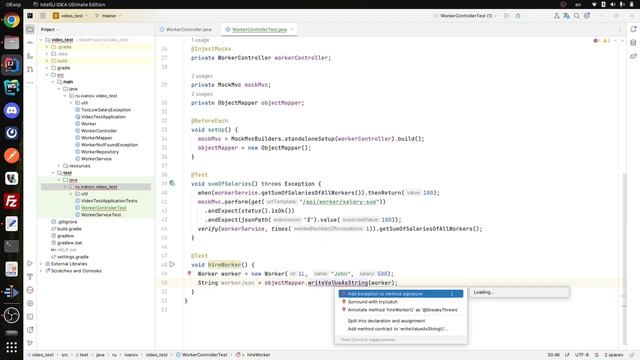The height and width of the screenshot is (360, 640).
Task: Click the error count indicator in editor corner
Action: click(597, 41)
